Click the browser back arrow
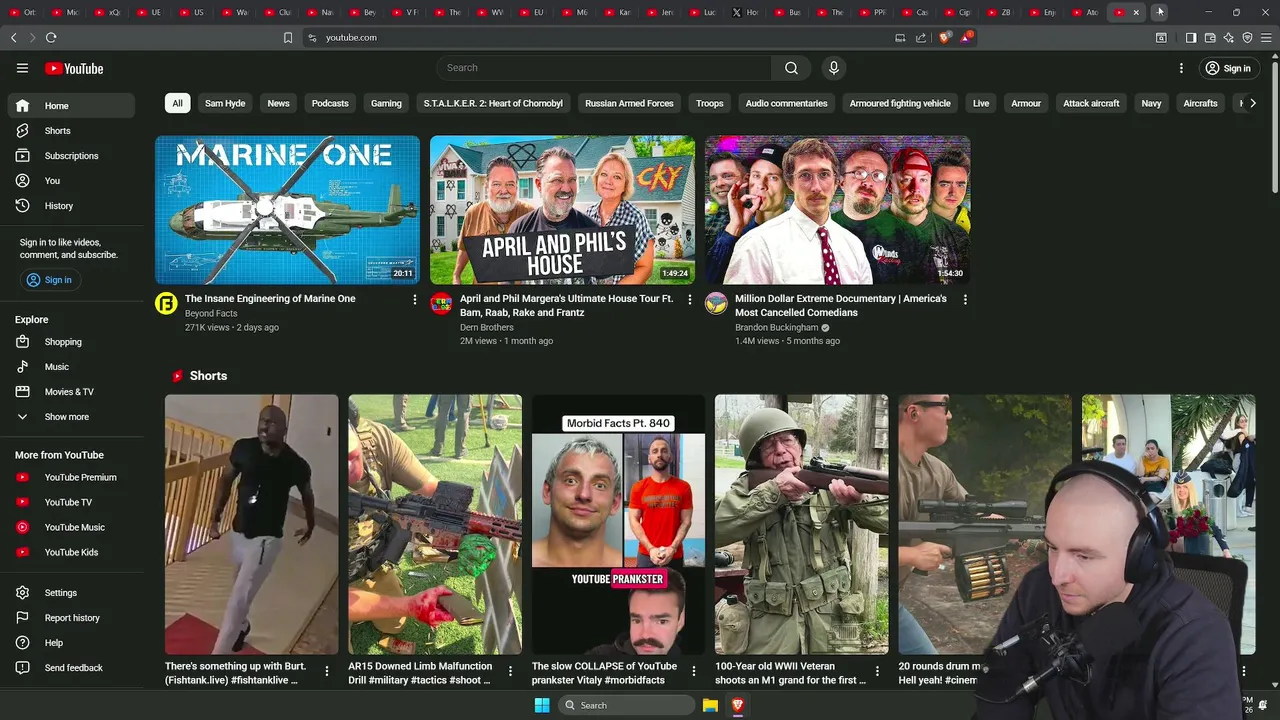 tap(13, 37)
